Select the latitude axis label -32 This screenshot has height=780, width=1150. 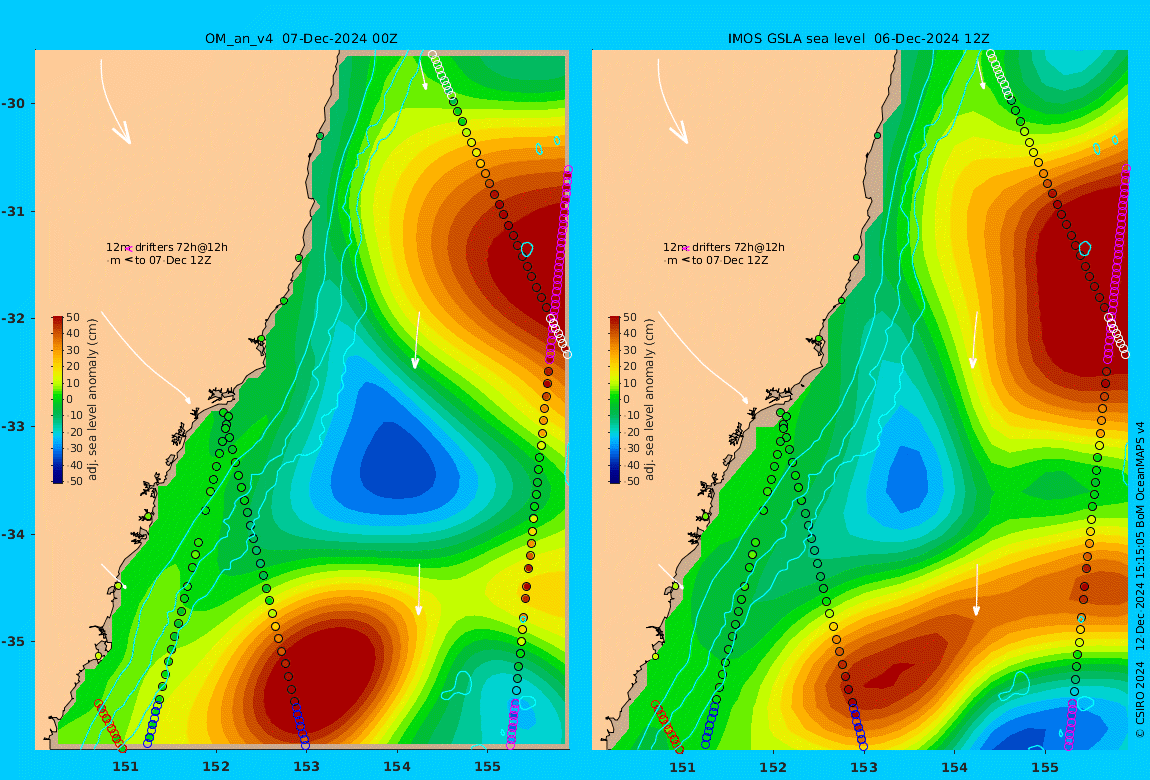[13, 319]
